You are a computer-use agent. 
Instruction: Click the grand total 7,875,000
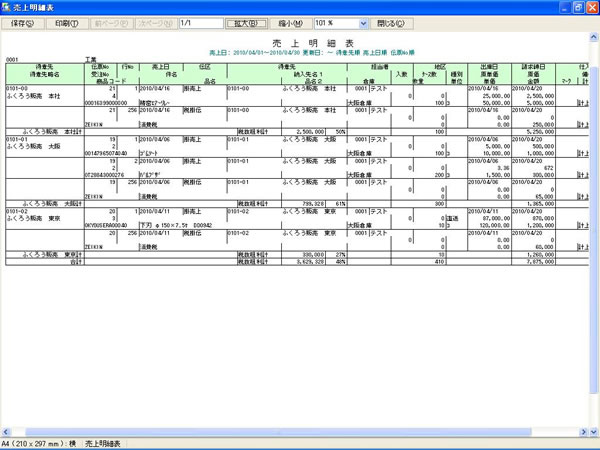pyautogui.click(x=540, y=262)
